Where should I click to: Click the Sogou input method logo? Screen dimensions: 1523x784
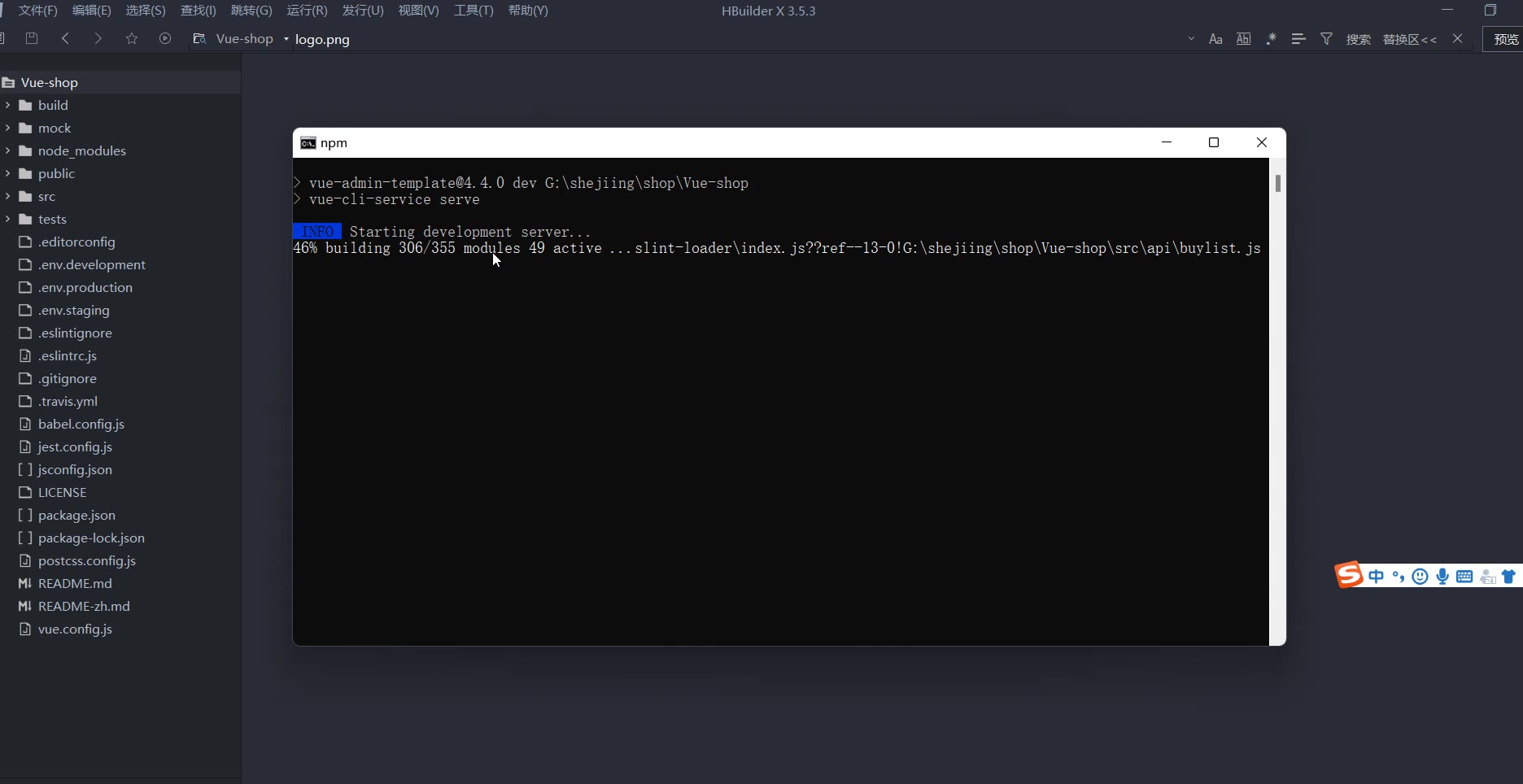(1349, 575)
